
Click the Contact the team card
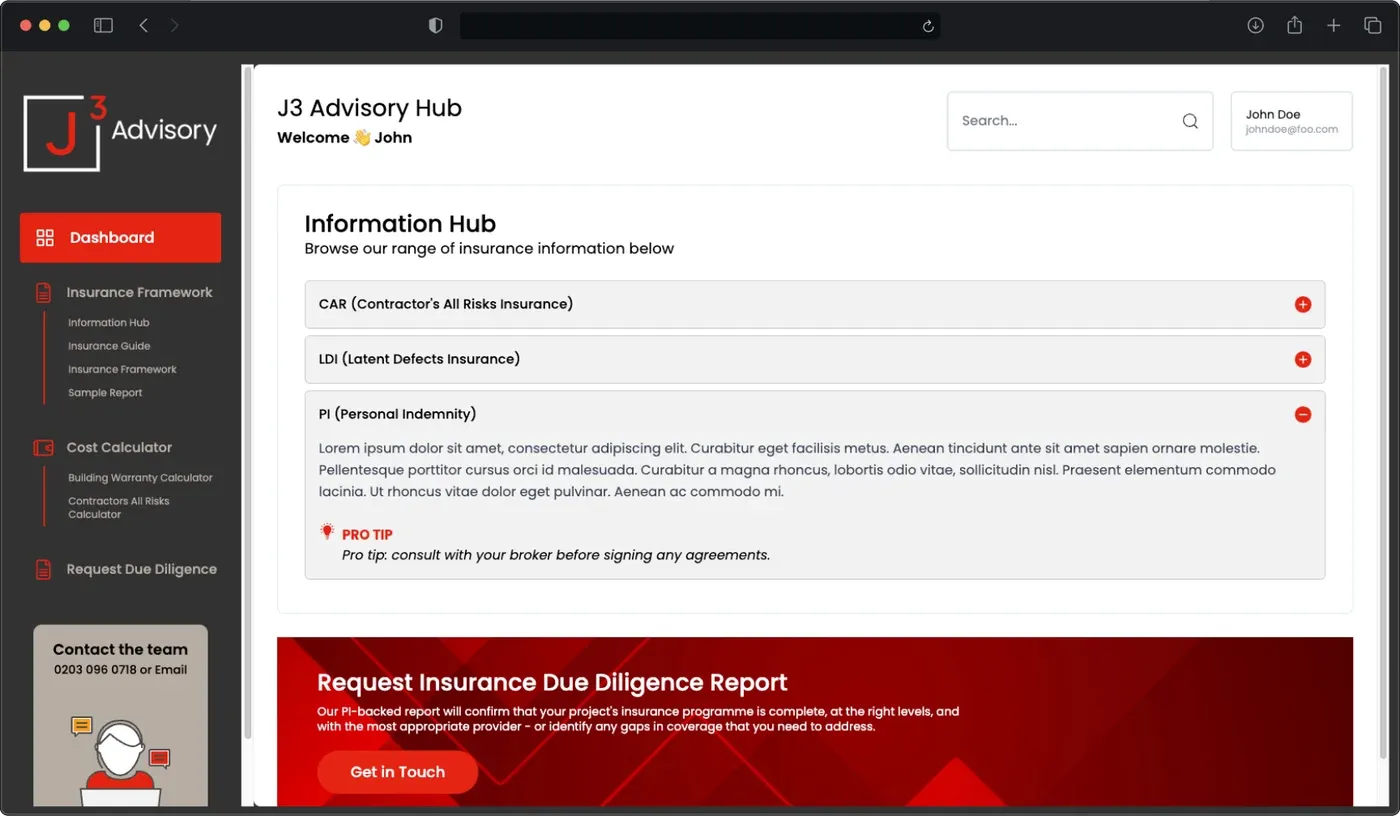click(120, 716)
